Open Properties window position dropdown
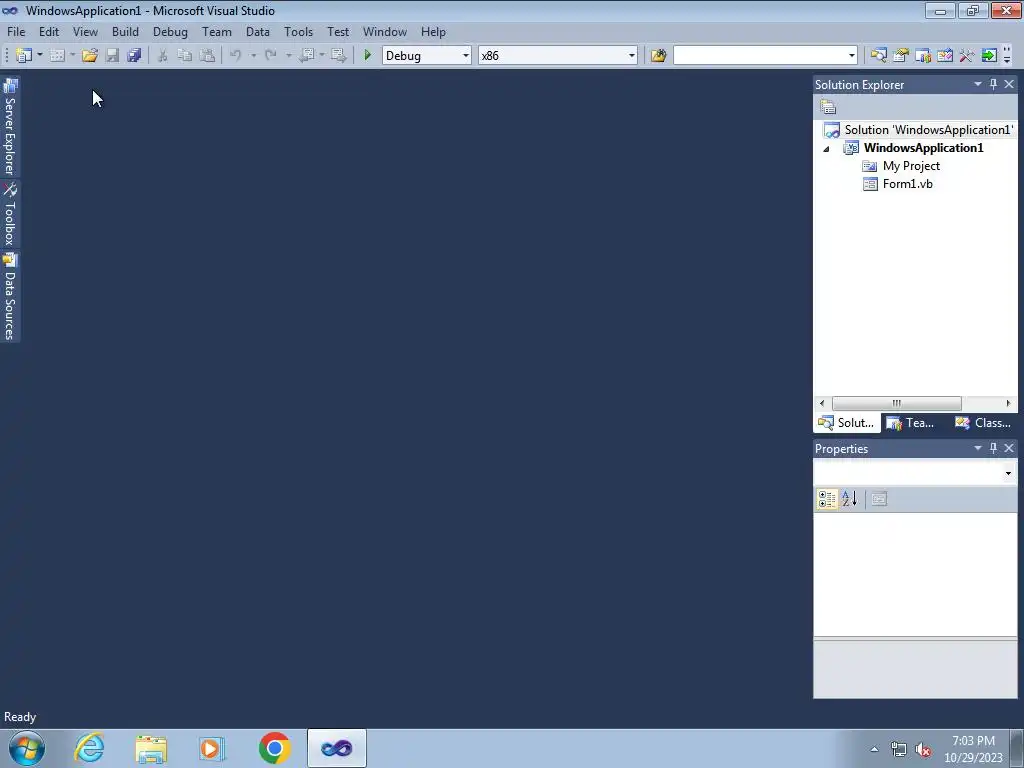1024x768 pixels. point(978,448)
